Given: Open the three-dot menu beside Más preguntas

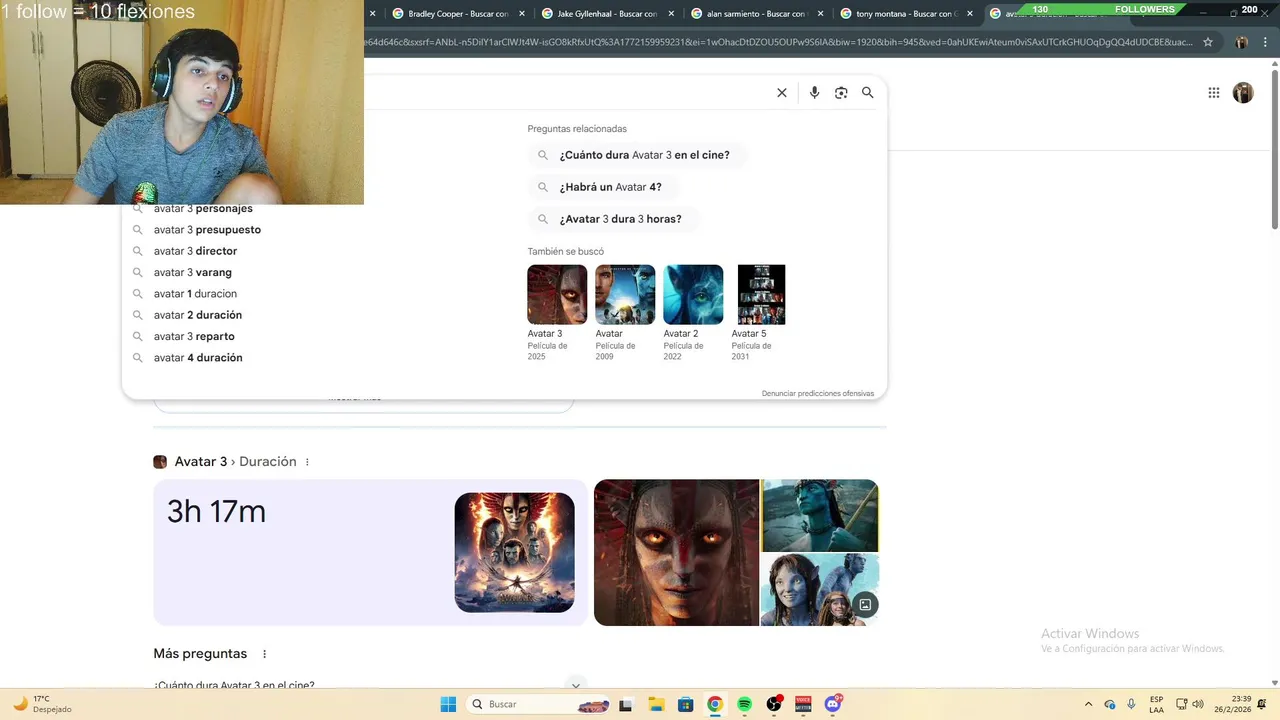Looking at the screenshot, I should pos(265,654).
